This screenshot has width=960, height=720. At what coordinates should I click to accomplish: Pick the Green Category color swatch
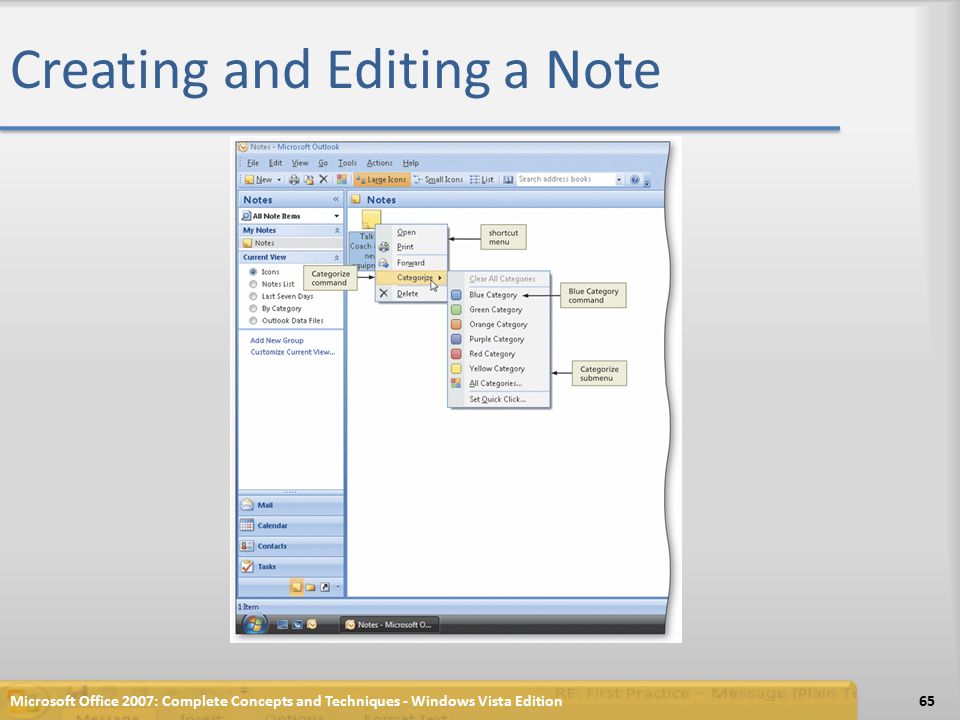pos(456,310)
